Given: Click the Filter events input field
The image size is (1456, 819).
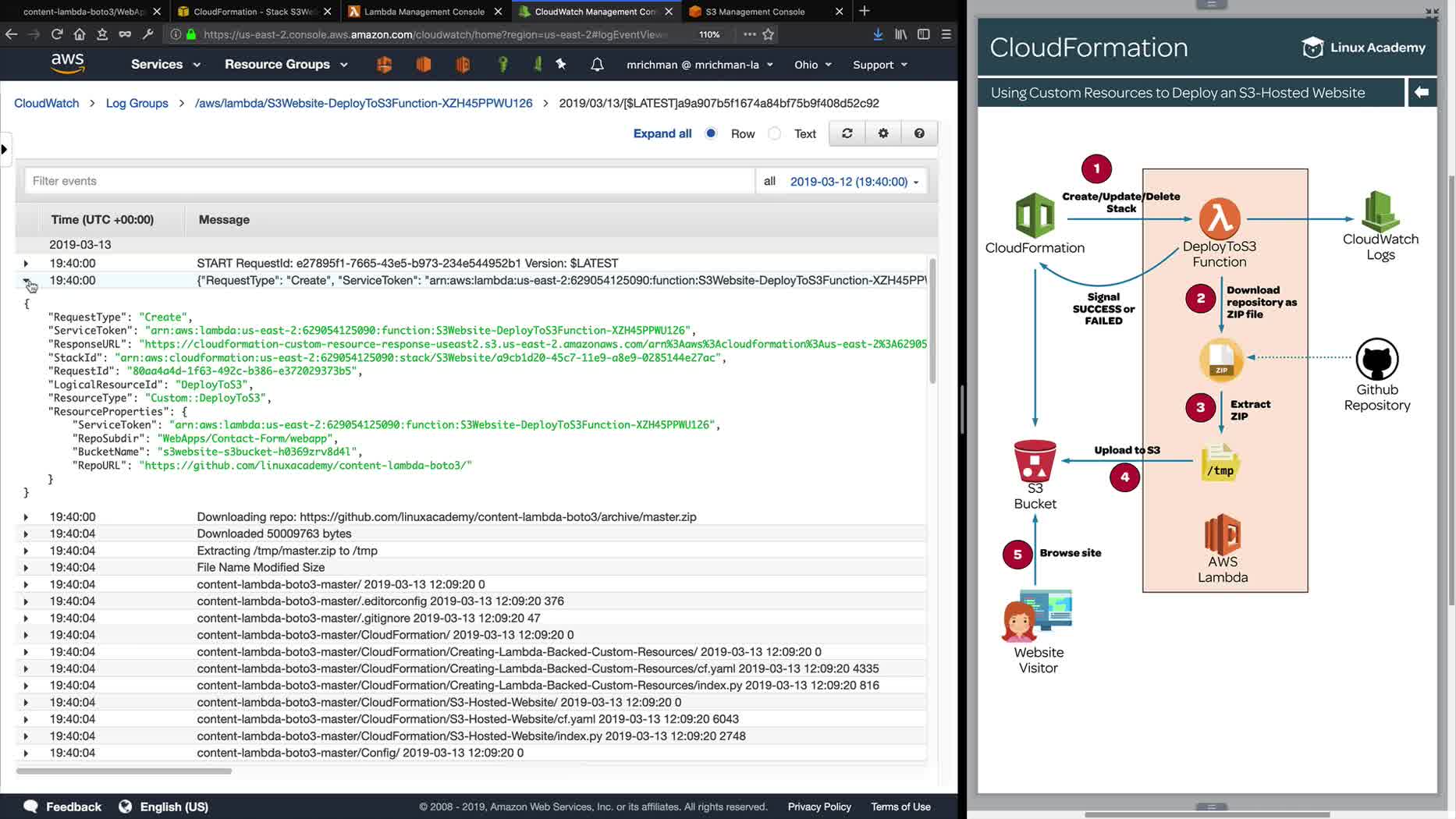Looking at the screenshot, I should pyautogui.click(x=389, y=181).
